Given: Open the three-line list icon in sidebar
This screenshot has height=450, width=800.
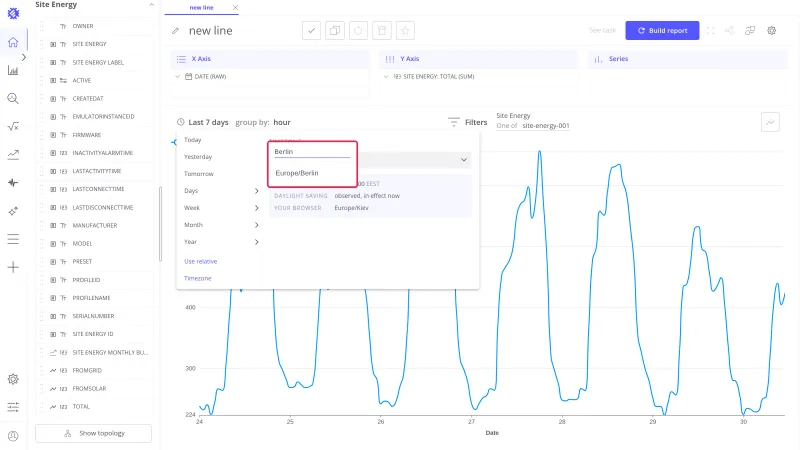Looking at the screenshot, I should (x=13, y=239).
